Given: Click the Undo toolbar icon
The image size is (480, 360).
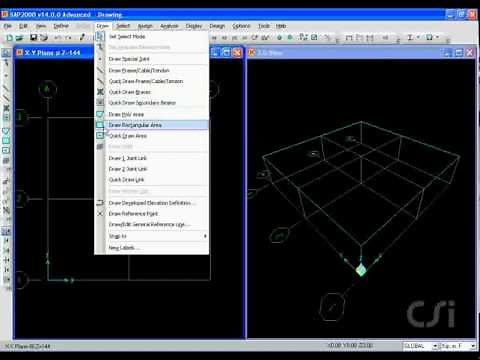Looking at the screenshot, I should tap(58, 38).
